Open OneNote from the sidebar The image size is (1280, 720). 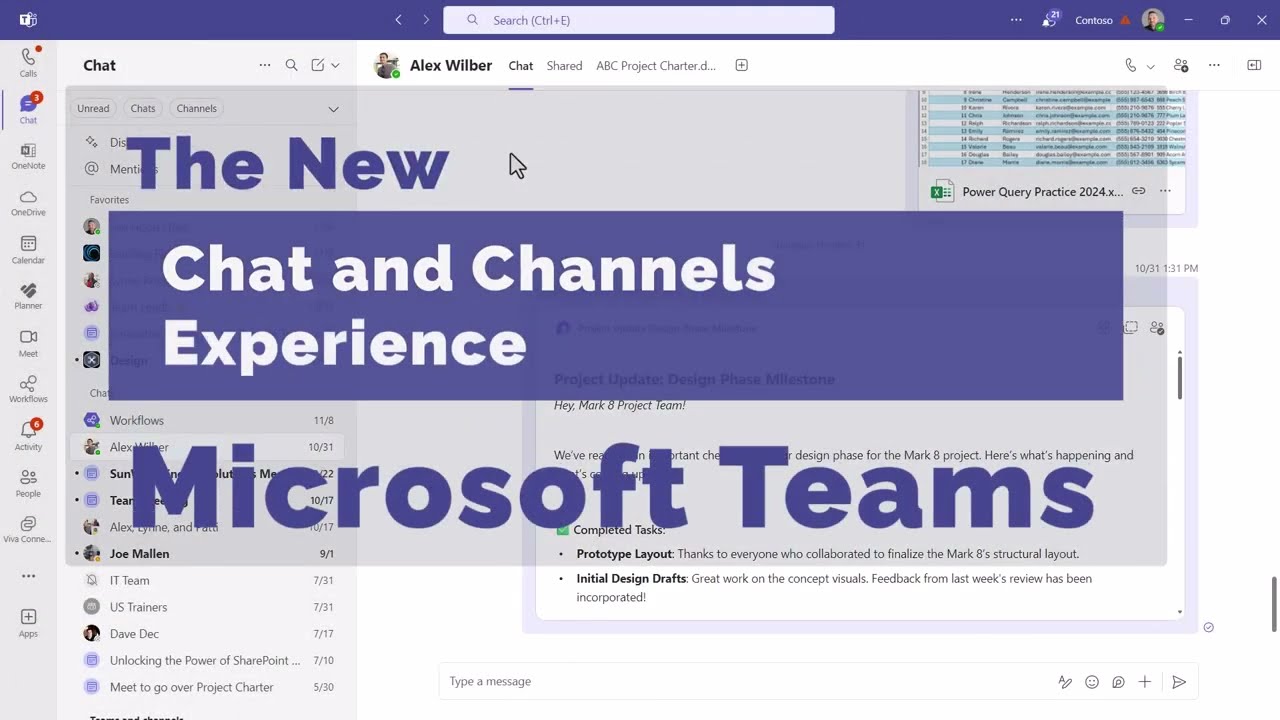coord(28,156)
